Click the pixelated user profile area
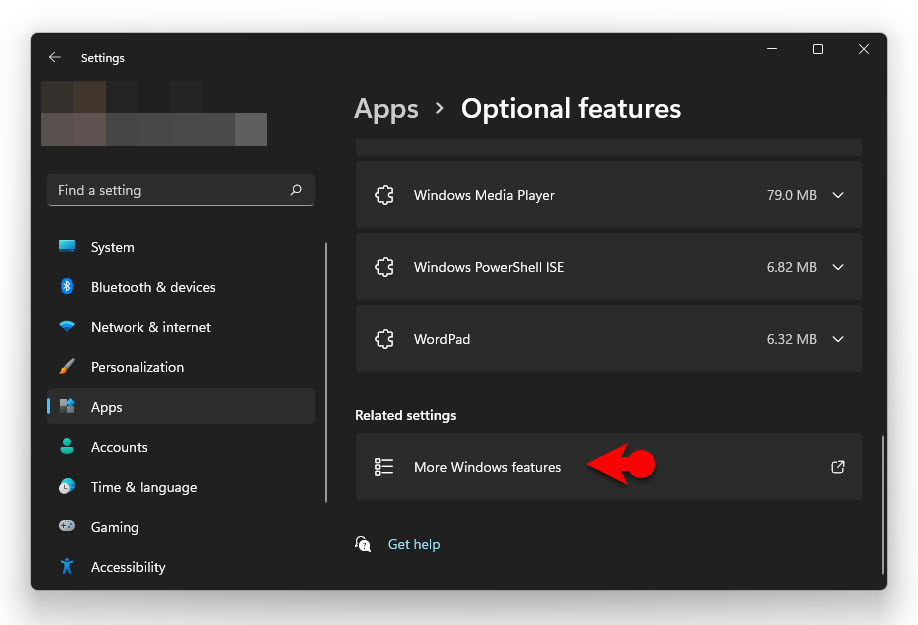This screenshot has height=625, width=918. tap(154, 114)
